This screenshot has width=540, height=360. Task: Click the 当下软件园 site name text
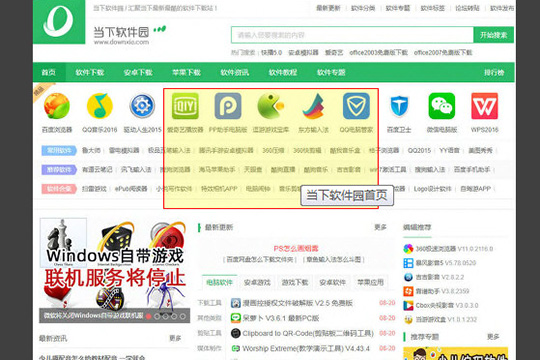click(121, 32)
